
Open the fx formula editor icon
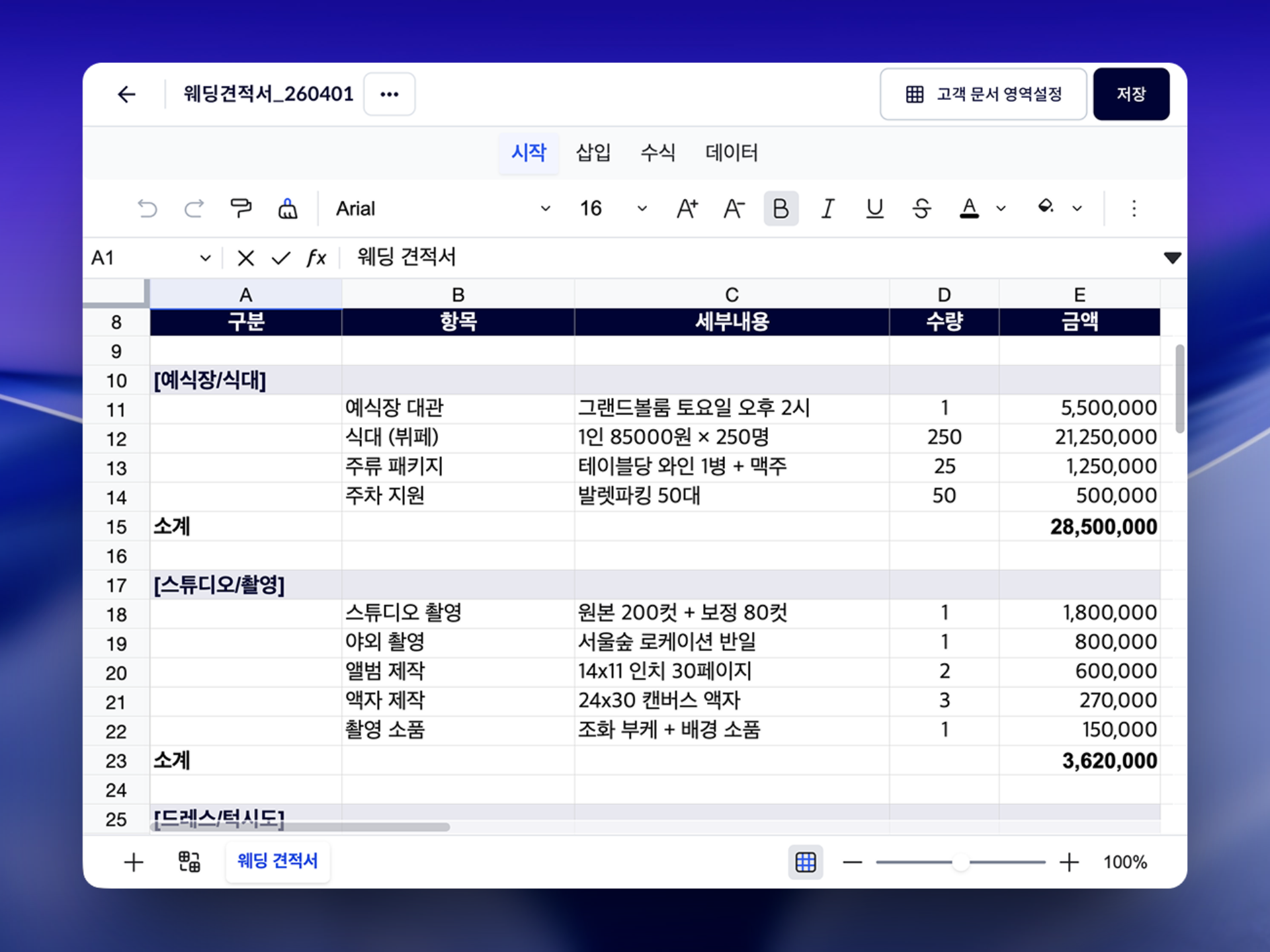[316, 258]
